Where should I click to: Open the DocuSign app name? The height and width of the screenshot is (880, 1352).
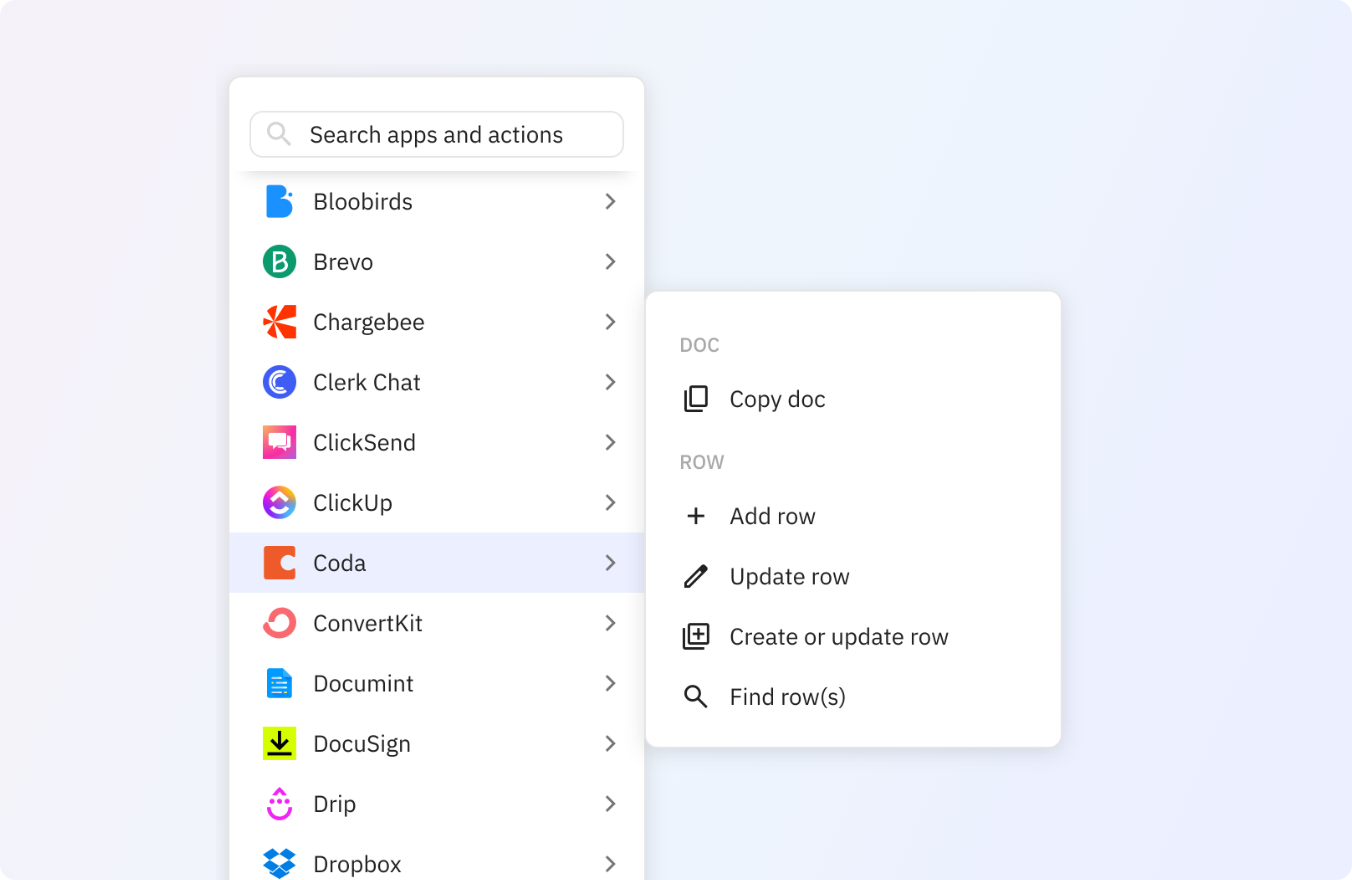[362, 744]
